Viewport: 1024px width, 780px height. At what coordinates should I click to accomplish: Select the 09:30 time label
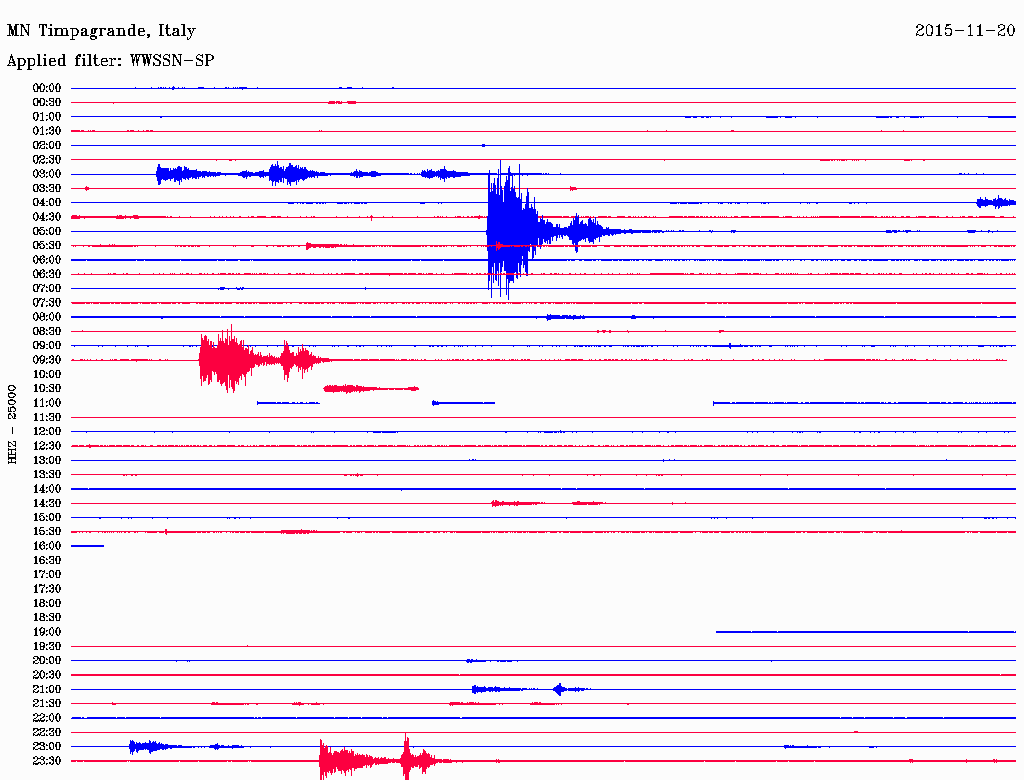47,360
